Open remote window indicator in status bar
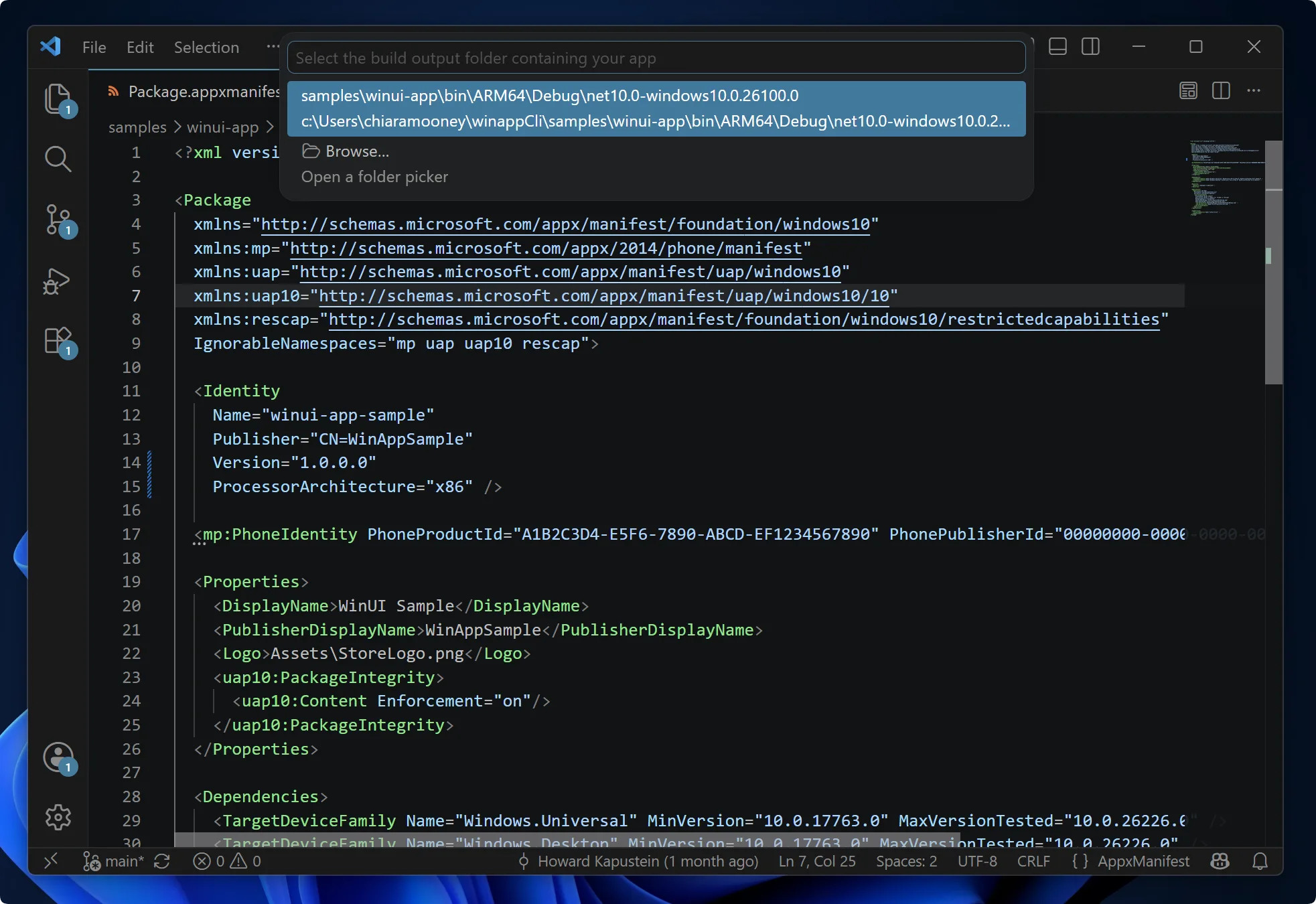Viewport: 1316px width, 904px height. point(51,861)
